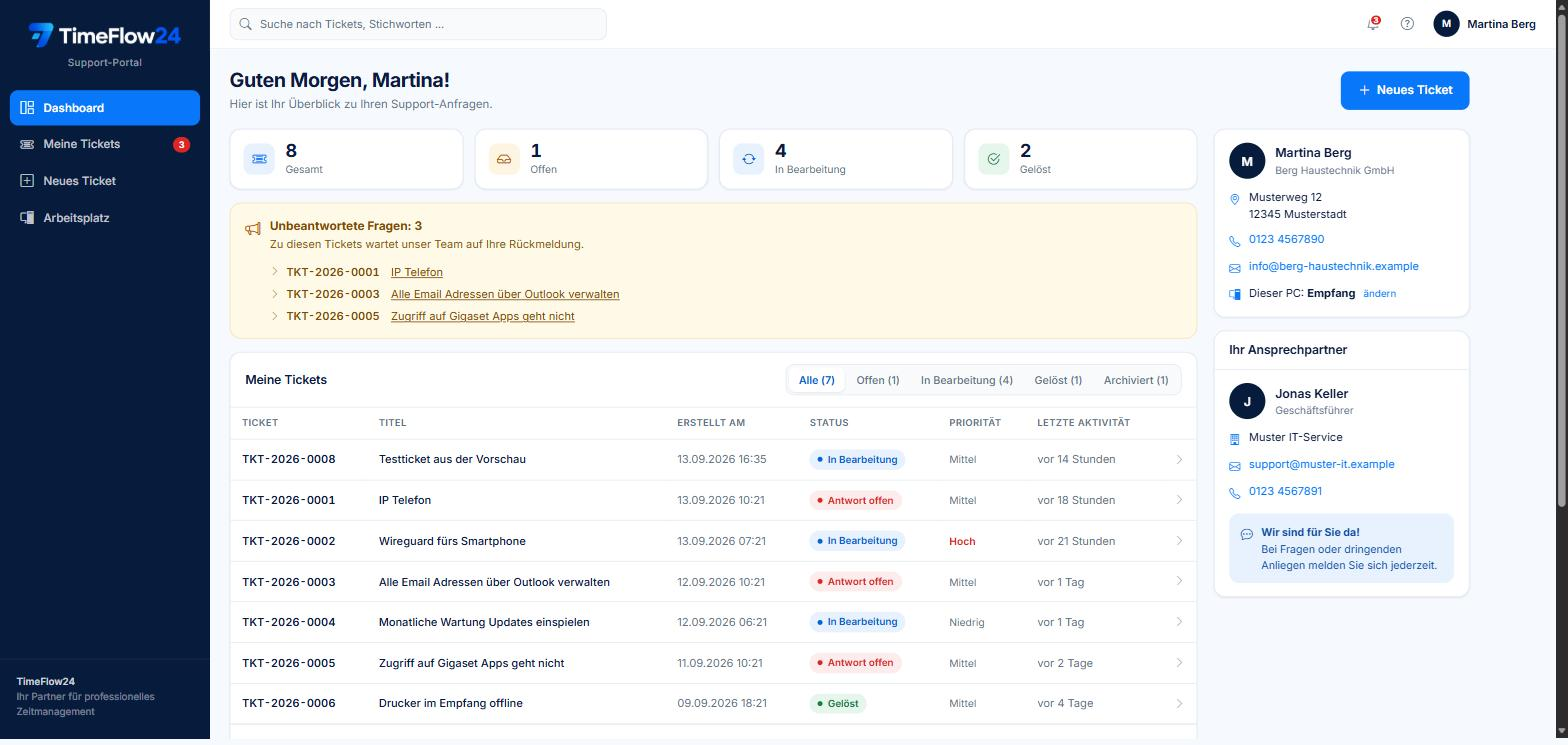Click the envelope icon next to support email
This screenshot has height=745, width=1568.
tap(1234, 466)
